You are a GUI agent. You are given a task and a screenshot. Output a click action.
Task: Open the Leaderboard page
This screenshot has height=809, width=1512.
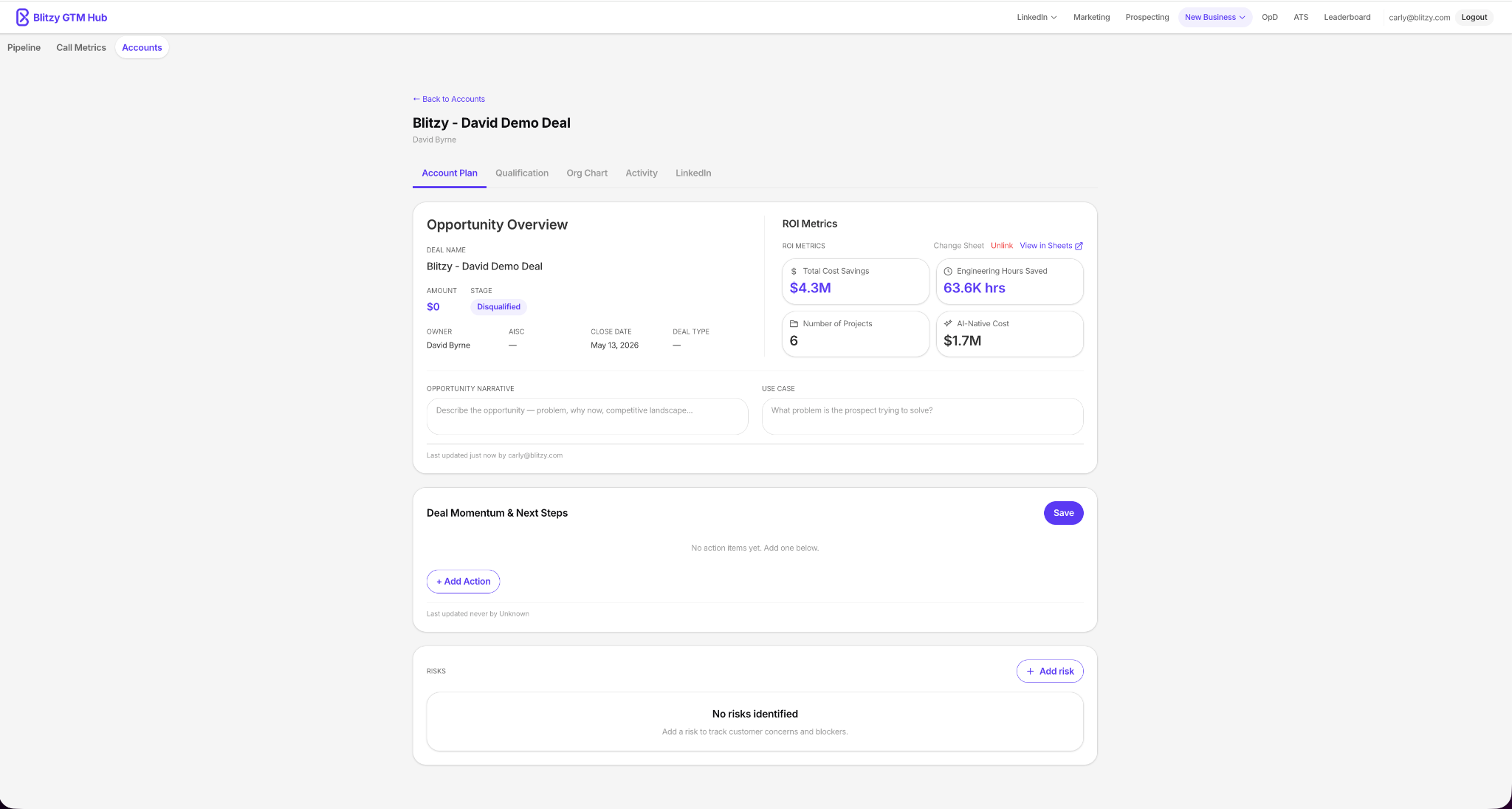[x=1347, y=17]
